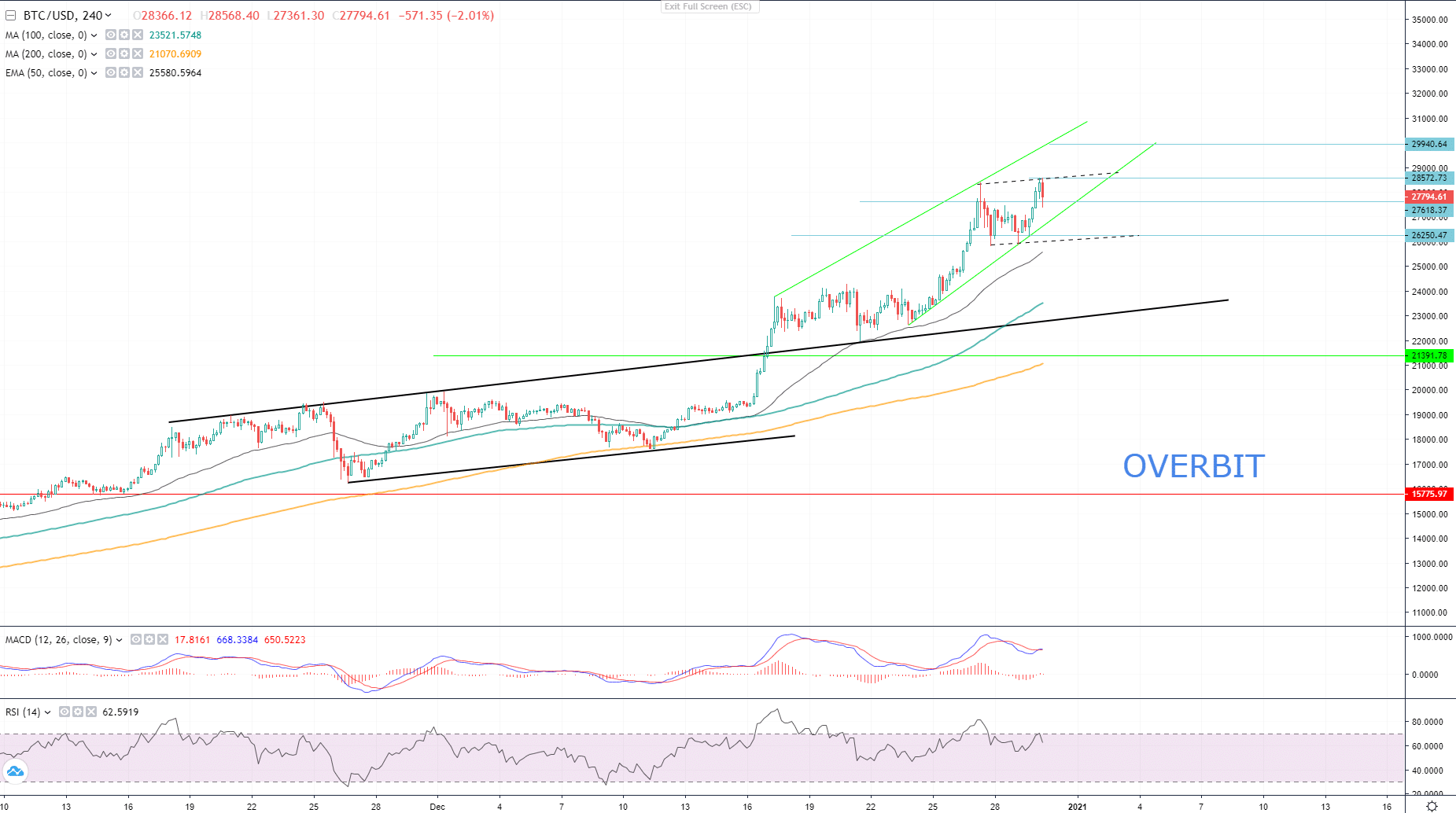Image resolution: width=1456 pixels, height=813 pixels.
Task: Click the RSI value 62.5919
Action: pos(120,712)
